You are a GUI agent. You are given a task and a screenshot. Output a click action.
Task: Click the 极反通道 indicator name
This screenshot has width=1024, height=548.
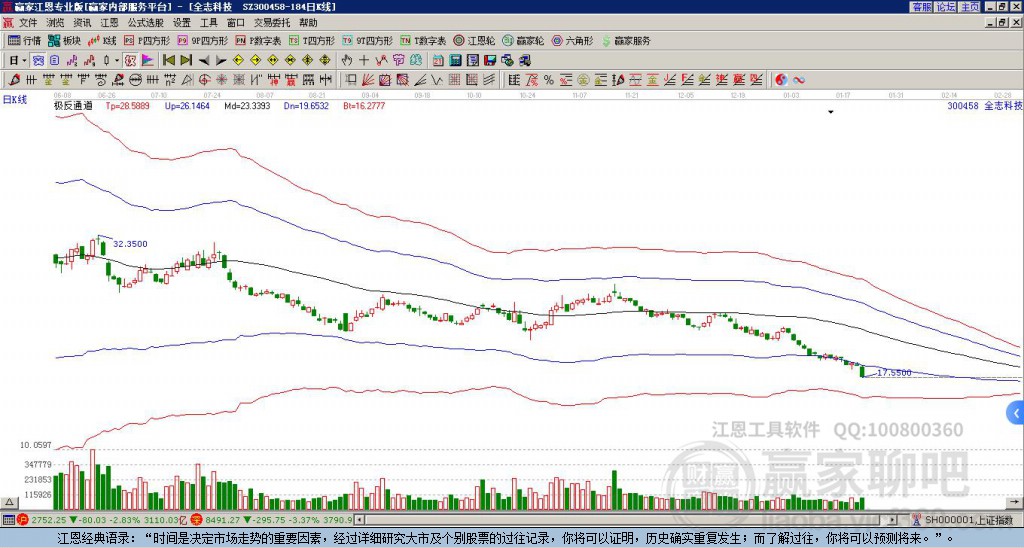coord(73,105)
